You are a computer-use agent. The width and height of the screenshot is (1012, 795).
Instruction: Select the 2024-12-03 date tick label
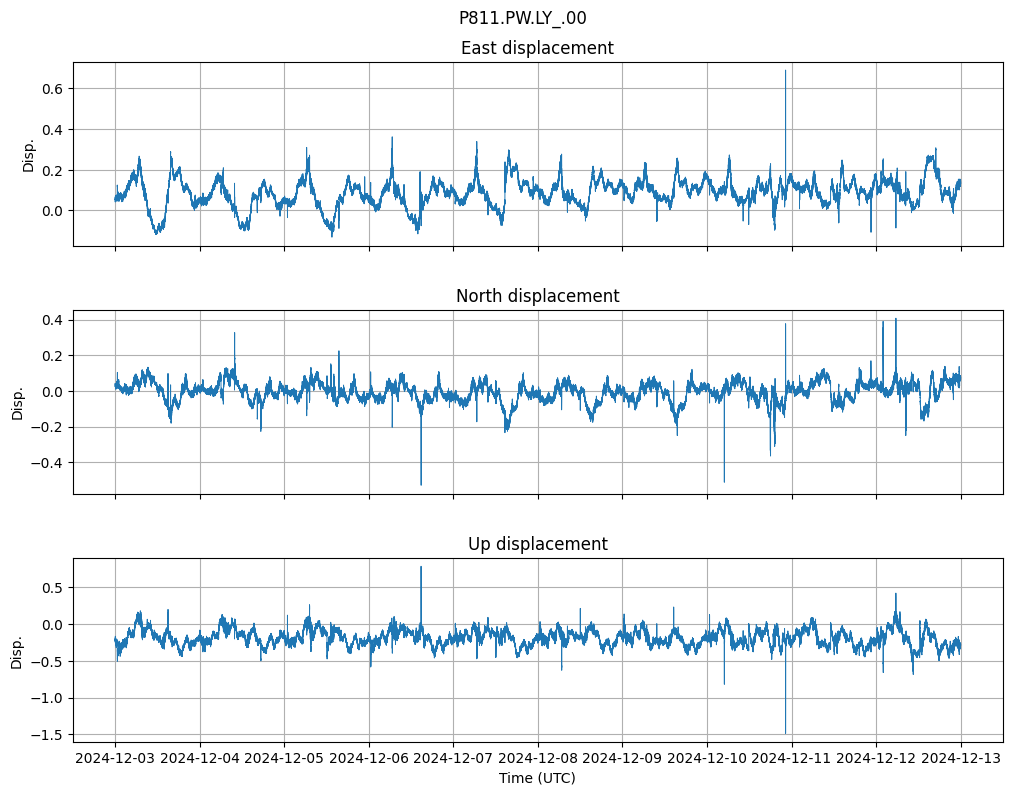pyautogui.click(x=115, y=759)
